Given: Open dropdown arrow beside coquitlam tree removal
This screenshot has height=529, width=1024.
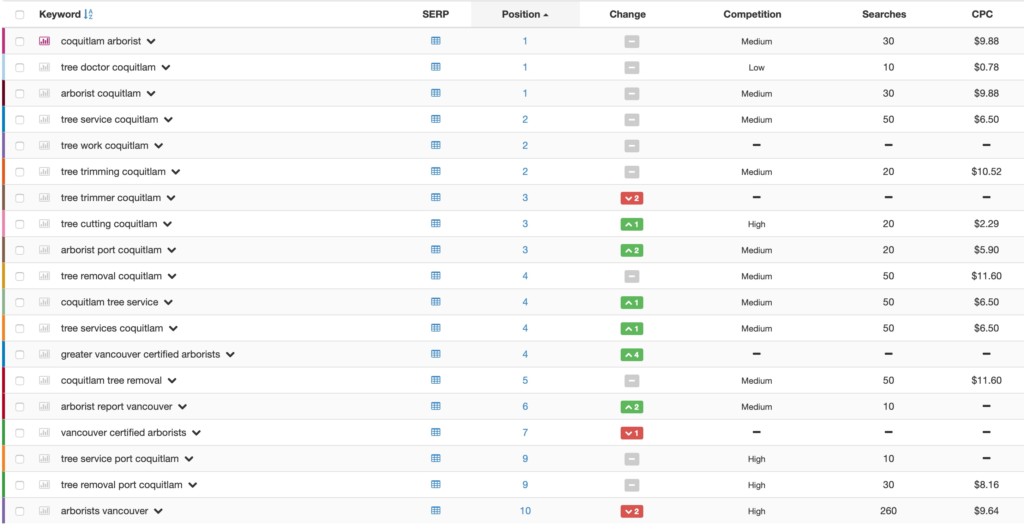Looking at the screenshot, I should 172,381.
